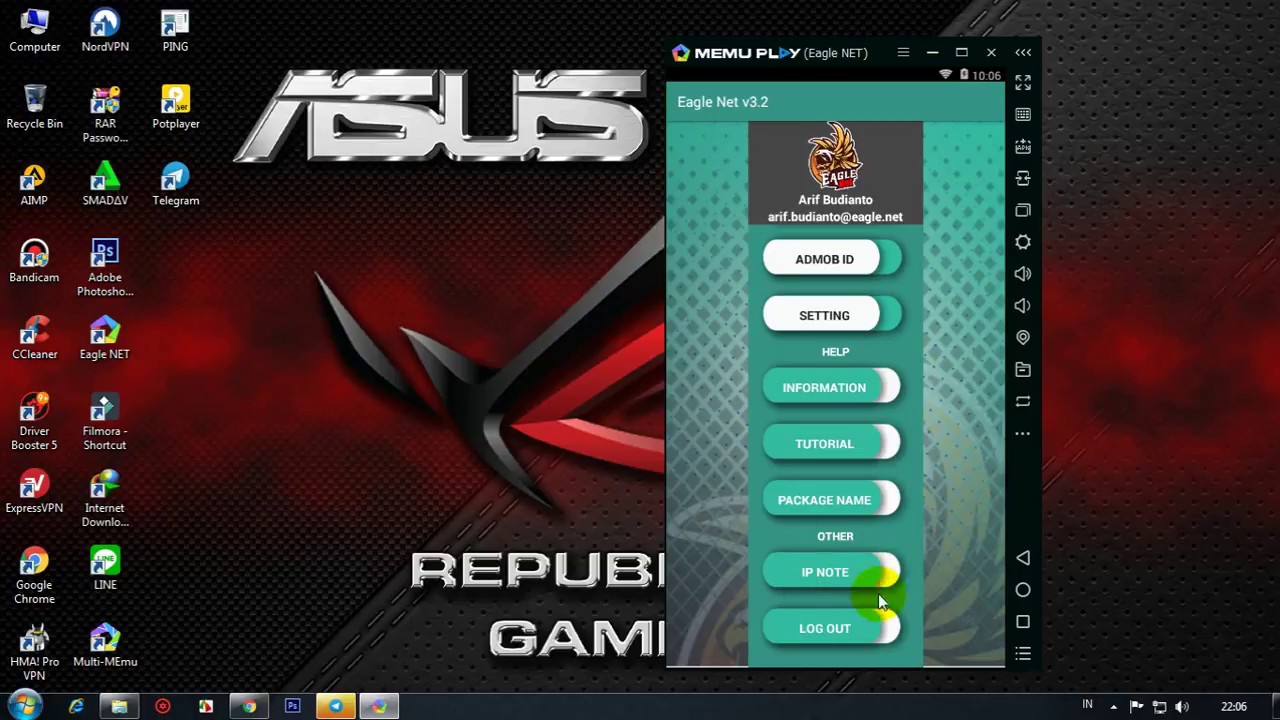Tap the TUTORIAL button

tap(832, 443)
